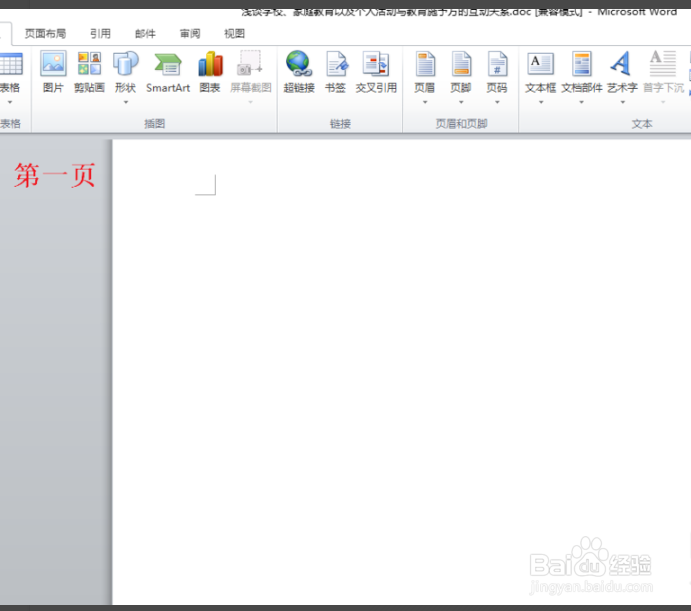Expand the 屏幕截图 dropdown arrow
Screen dimensions: 691x611
coord(250,102)
